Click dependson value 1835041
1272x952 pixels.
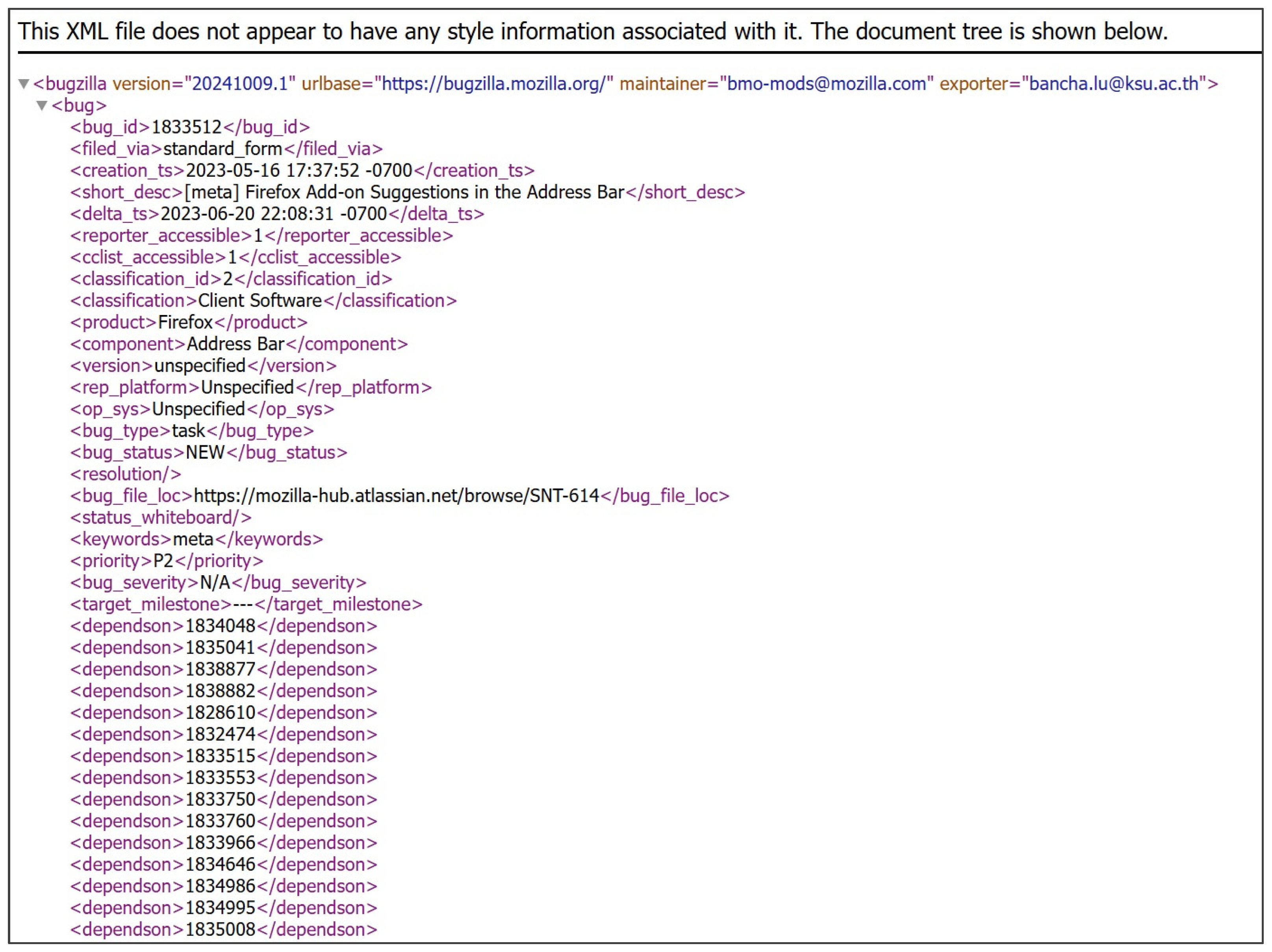click(220, 648)
